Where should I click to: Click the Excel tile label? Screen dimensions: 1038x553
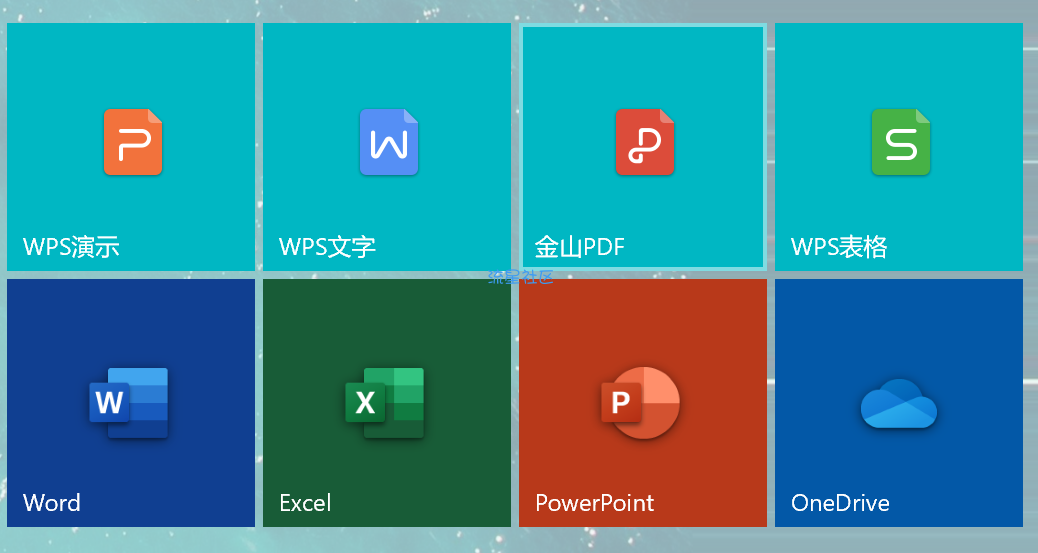pyautogui.click(x=305, y=503)
